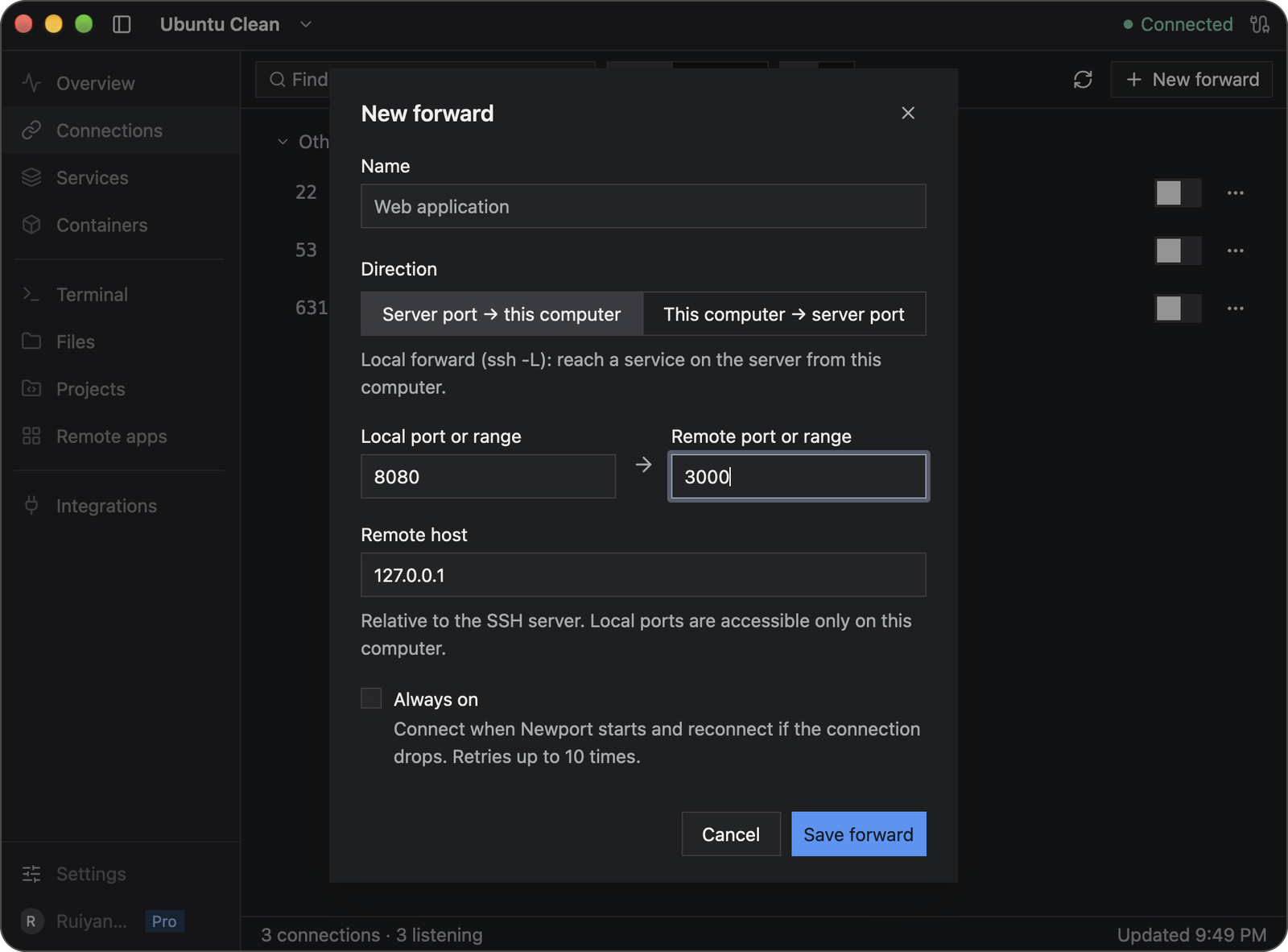This screenshot has height=952, width=1288.
Task: Open the Terminal section
Action: (120, 295)
